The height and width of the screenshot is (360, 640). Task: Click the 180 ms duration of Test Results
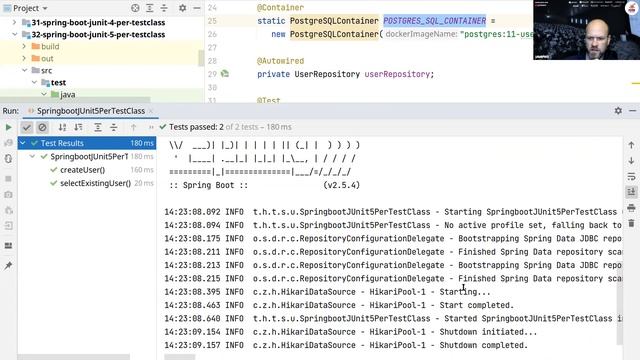point(142,143)
